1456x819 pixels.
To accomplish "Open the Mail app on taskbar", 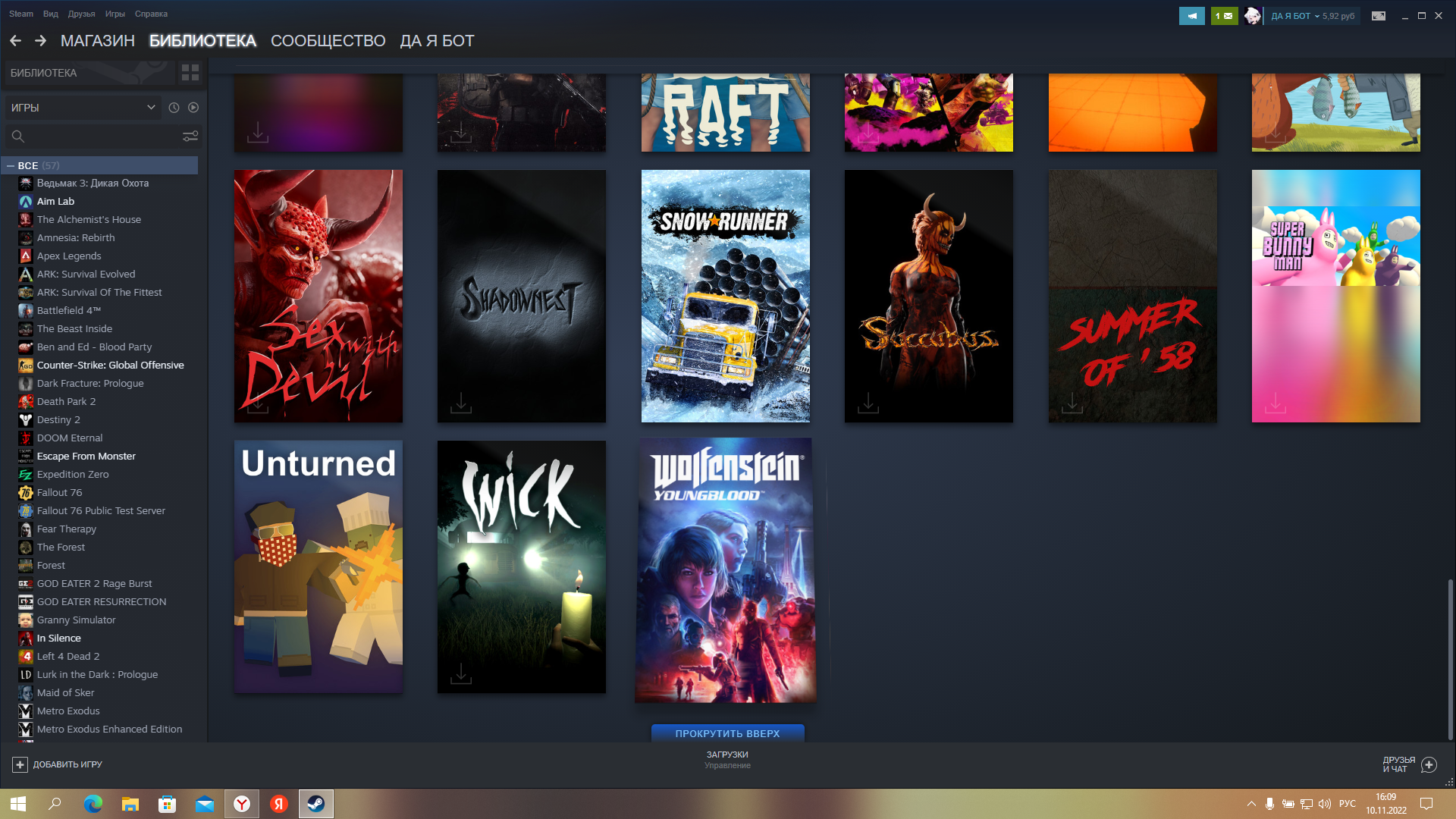I will tap(204, 804).
